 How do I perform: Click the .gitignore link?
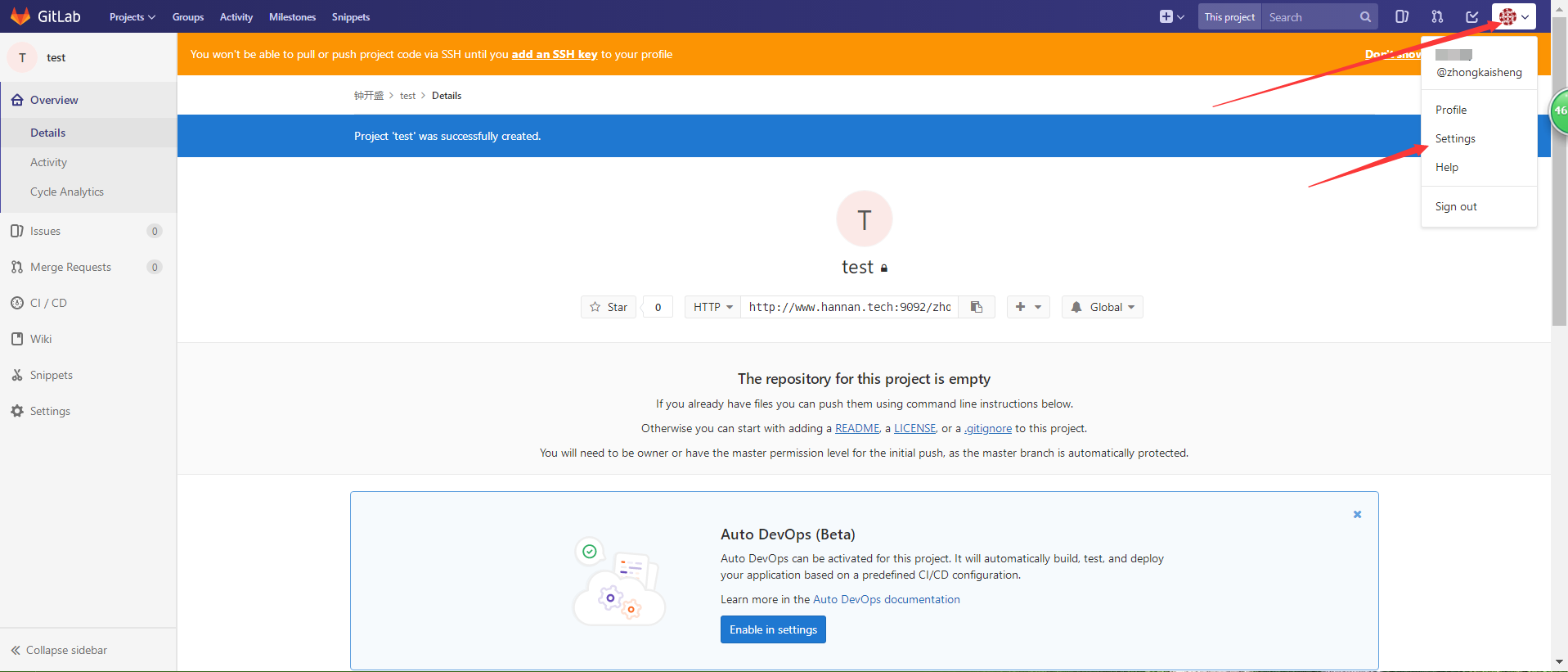988,428
